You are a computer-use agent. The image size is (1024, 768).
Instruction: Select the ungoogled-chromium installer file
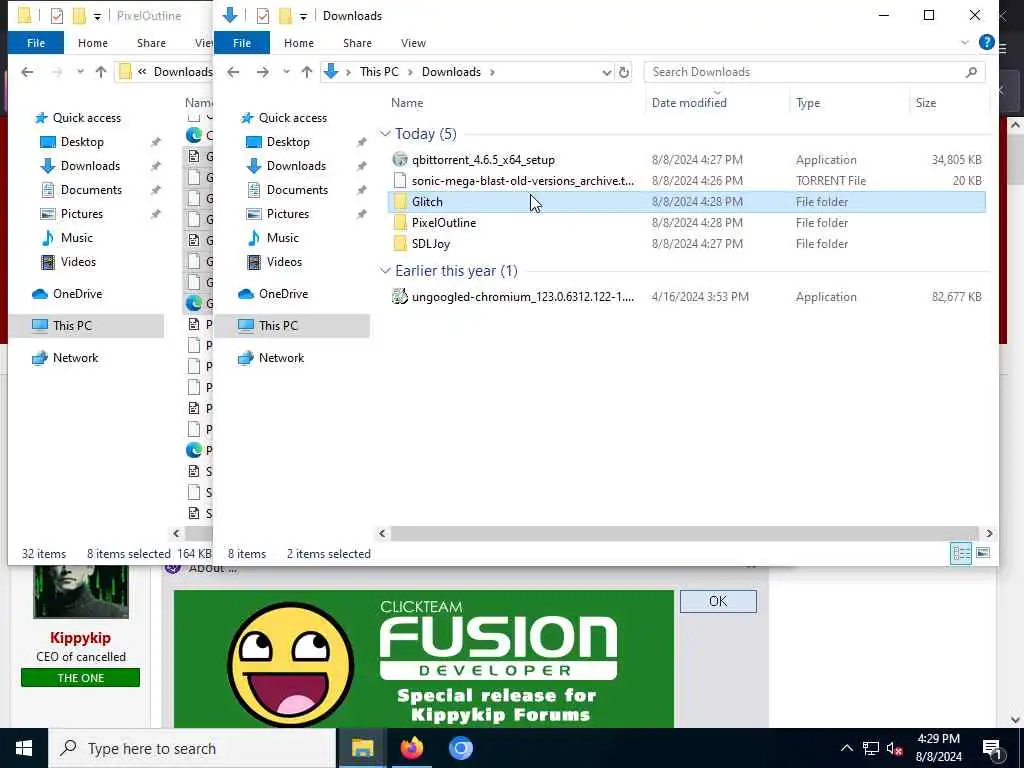pyautogui.click(x=686, y=296)
